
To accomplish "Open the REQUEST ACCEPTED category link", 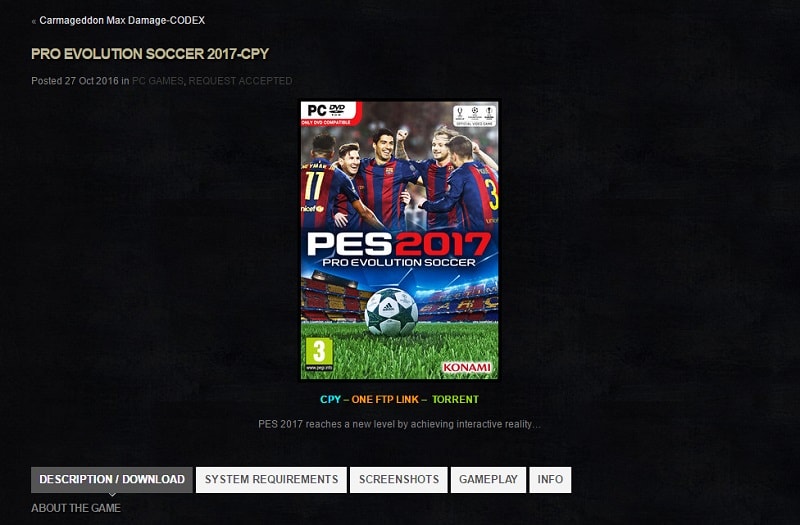I will point(240,81).
